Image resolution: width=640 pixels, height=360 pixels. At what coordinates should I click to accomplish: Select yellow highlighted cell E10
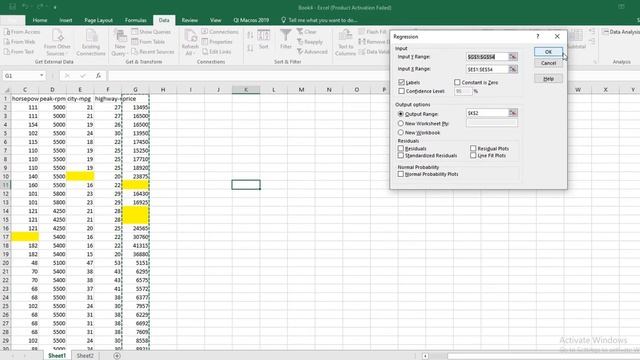80,176
